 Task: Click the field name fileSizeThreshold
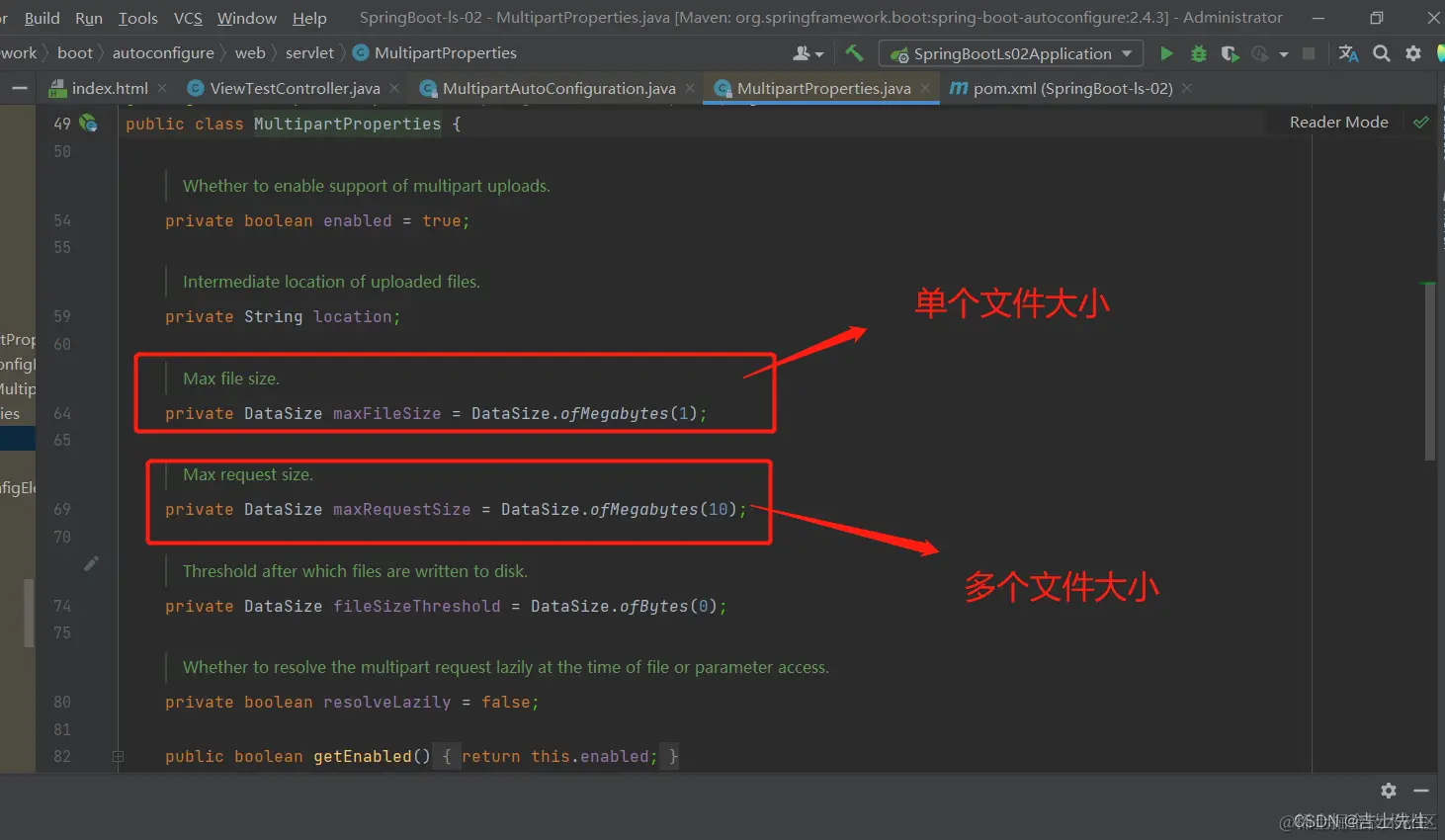(x=416, y=606)
